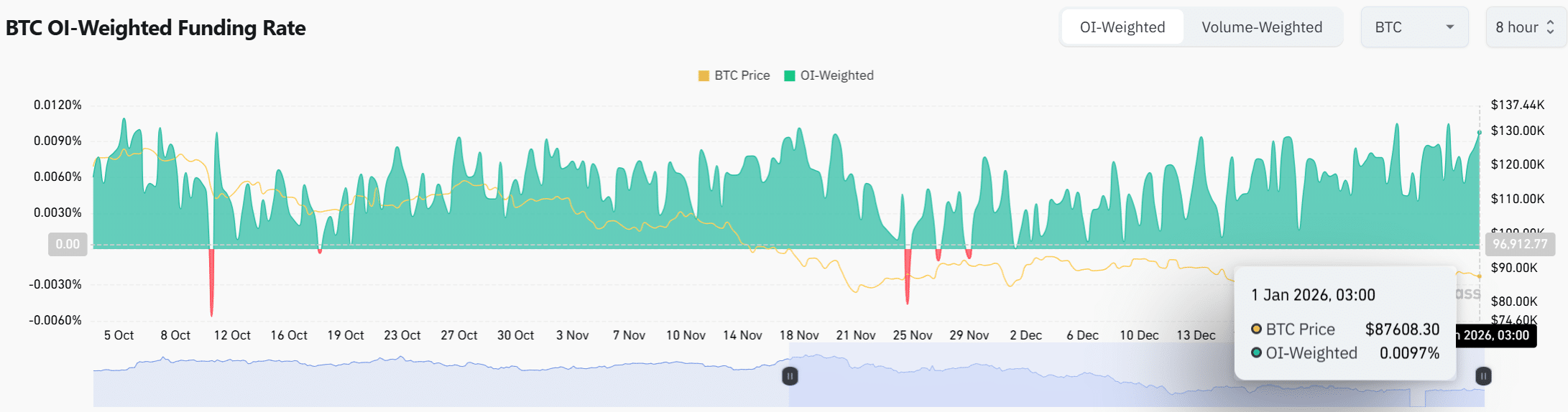The width and height of the screenshot is (1568, 412).
Task: Click the up-down arrows beside 8 hour
Action: [x=1550, y=27]
